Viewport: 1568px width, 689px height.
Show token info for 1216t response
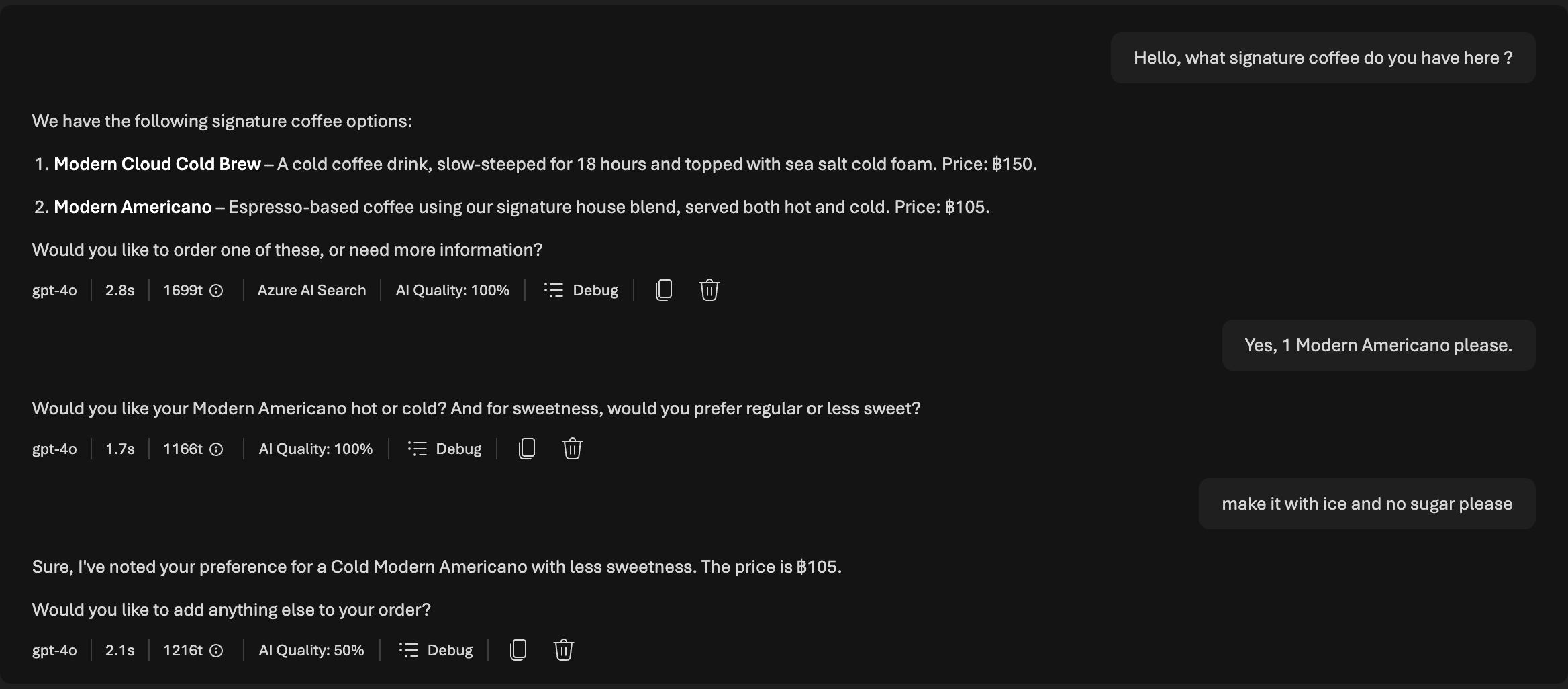coord(216,651)
